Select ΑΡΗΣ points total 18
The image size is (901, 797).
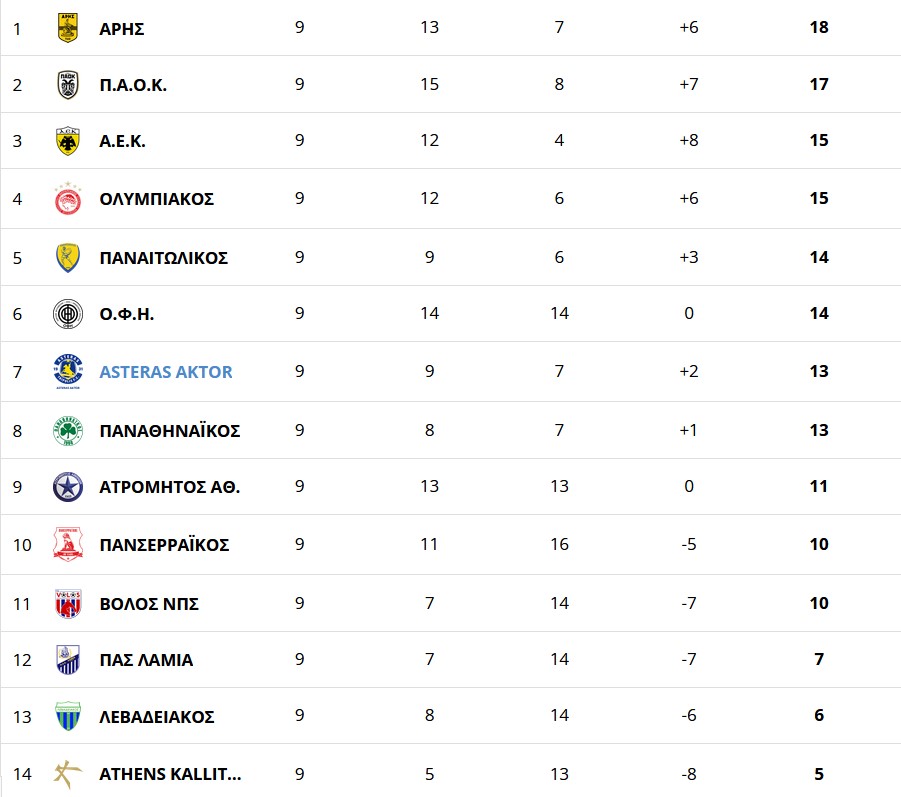coord(819,27)
